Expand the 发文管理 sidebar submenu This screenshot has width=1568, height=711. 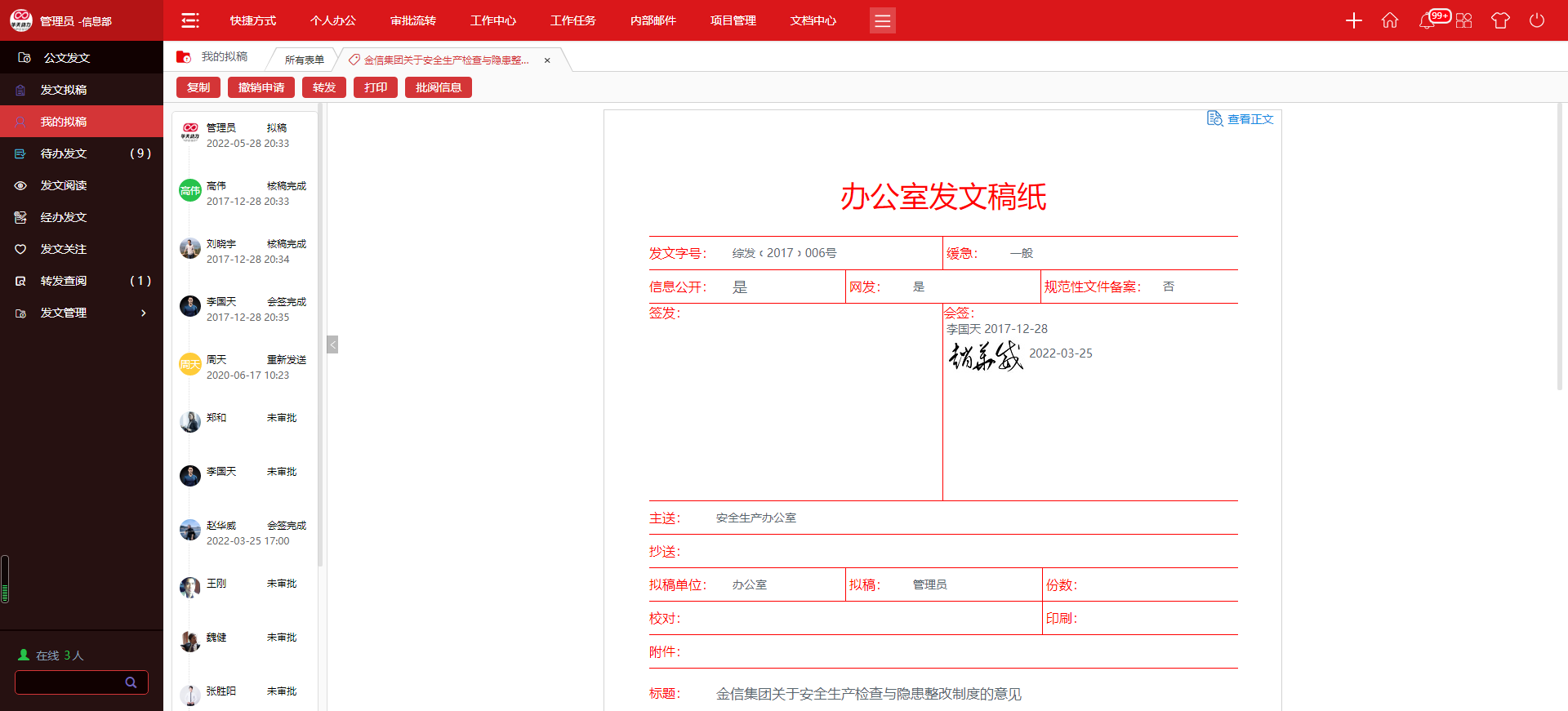[x=144, y=313]
